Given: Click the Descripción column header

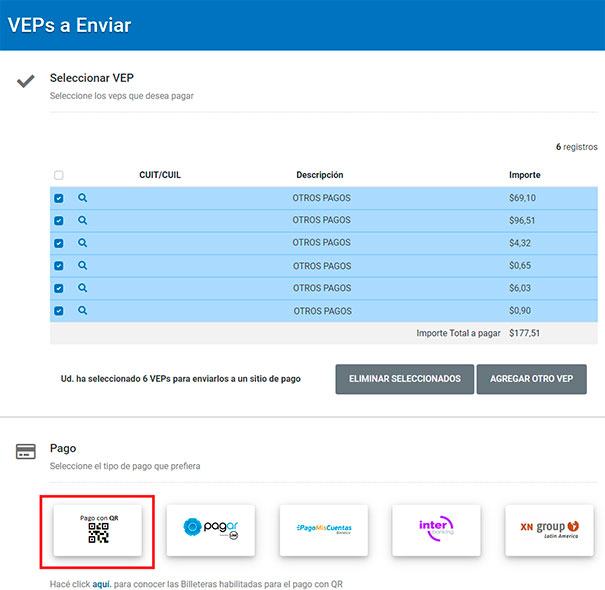Looking at the screenshot, I should coord(320,175).
